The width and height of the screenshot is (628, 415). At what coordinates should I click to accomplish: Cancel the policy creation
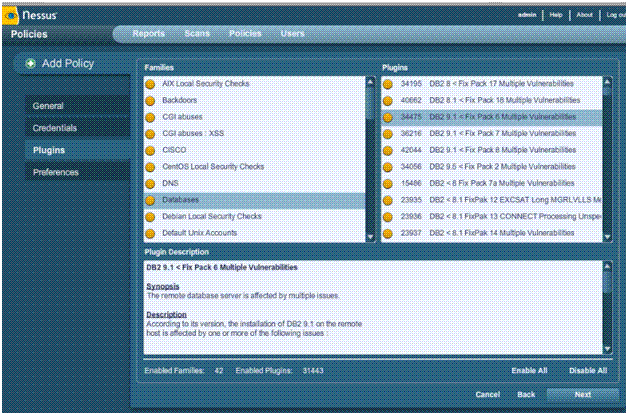point(487,395)
